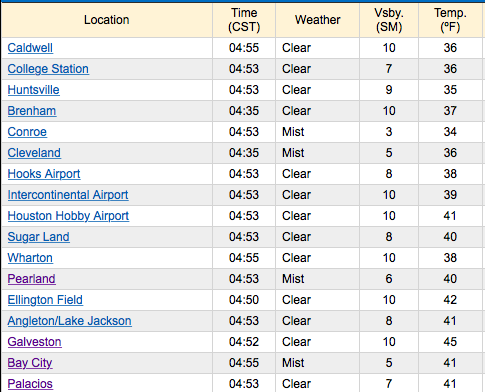Click the Sugar Land link
The width and height of the screenshot is (485, 392).
pos(39,237)
